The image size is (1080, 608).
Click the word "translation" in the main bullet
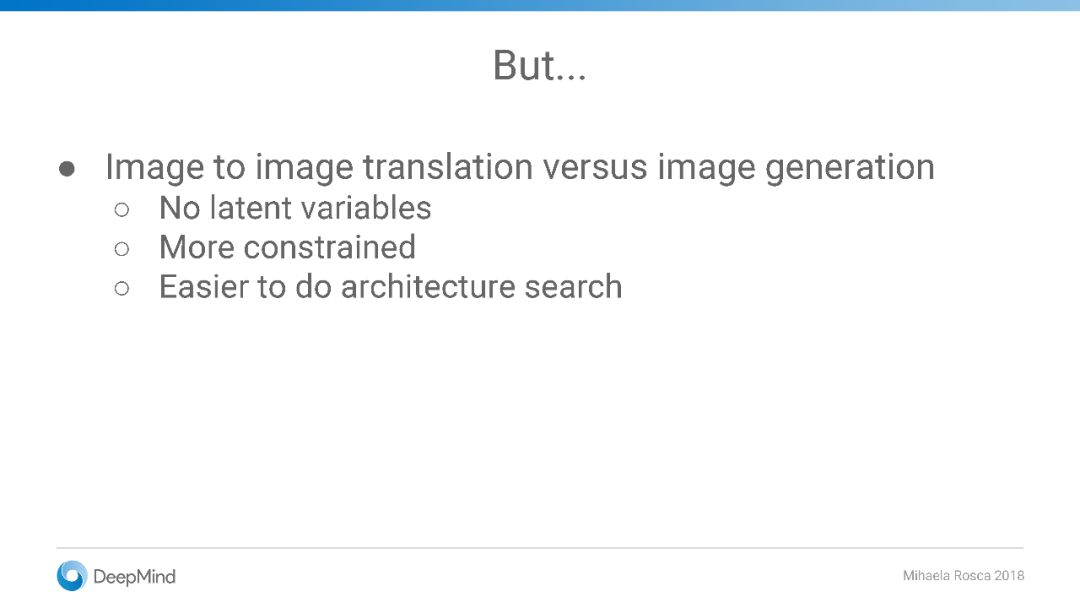448,167
